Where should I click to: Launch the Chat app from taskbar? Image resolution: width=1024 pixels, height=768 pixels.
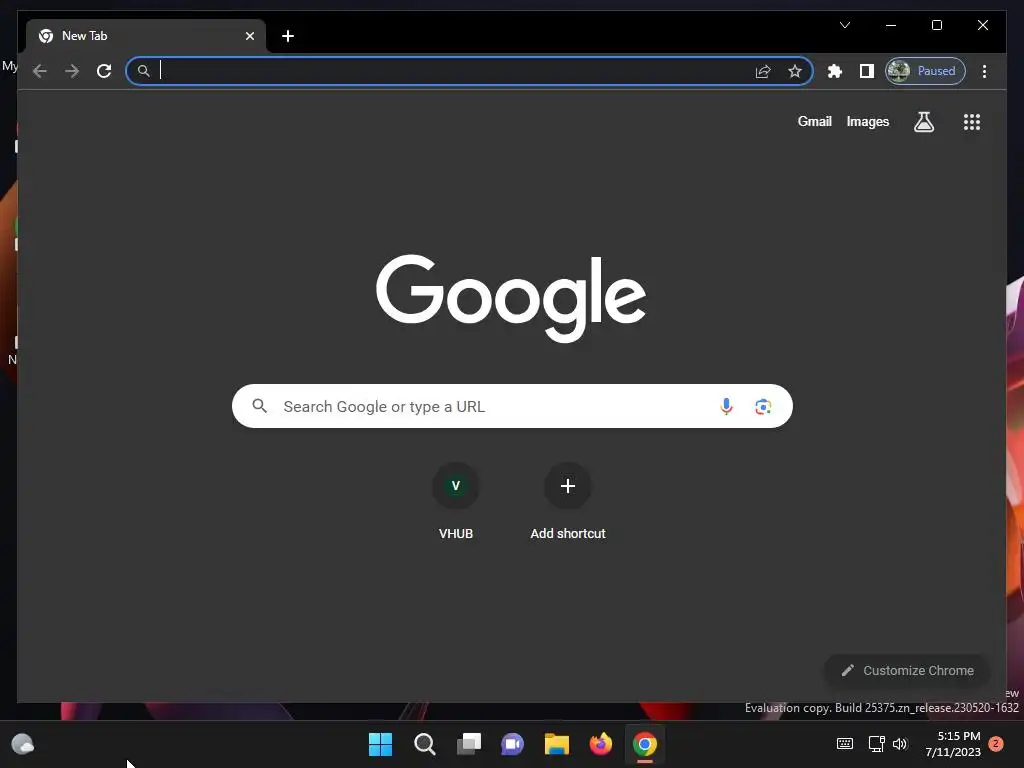(512, 744)
